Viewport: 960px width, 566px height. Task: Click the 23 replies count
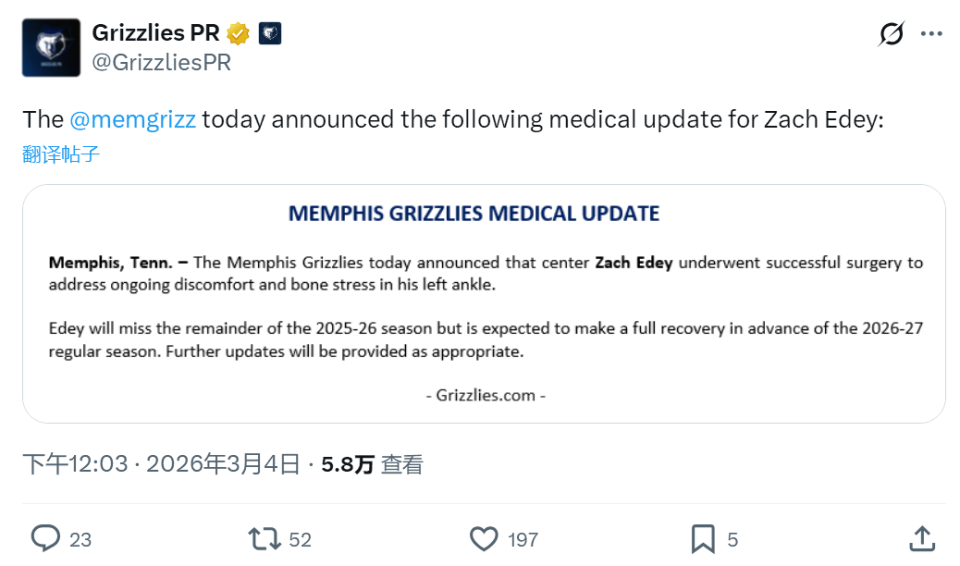[x=81, y=540]
